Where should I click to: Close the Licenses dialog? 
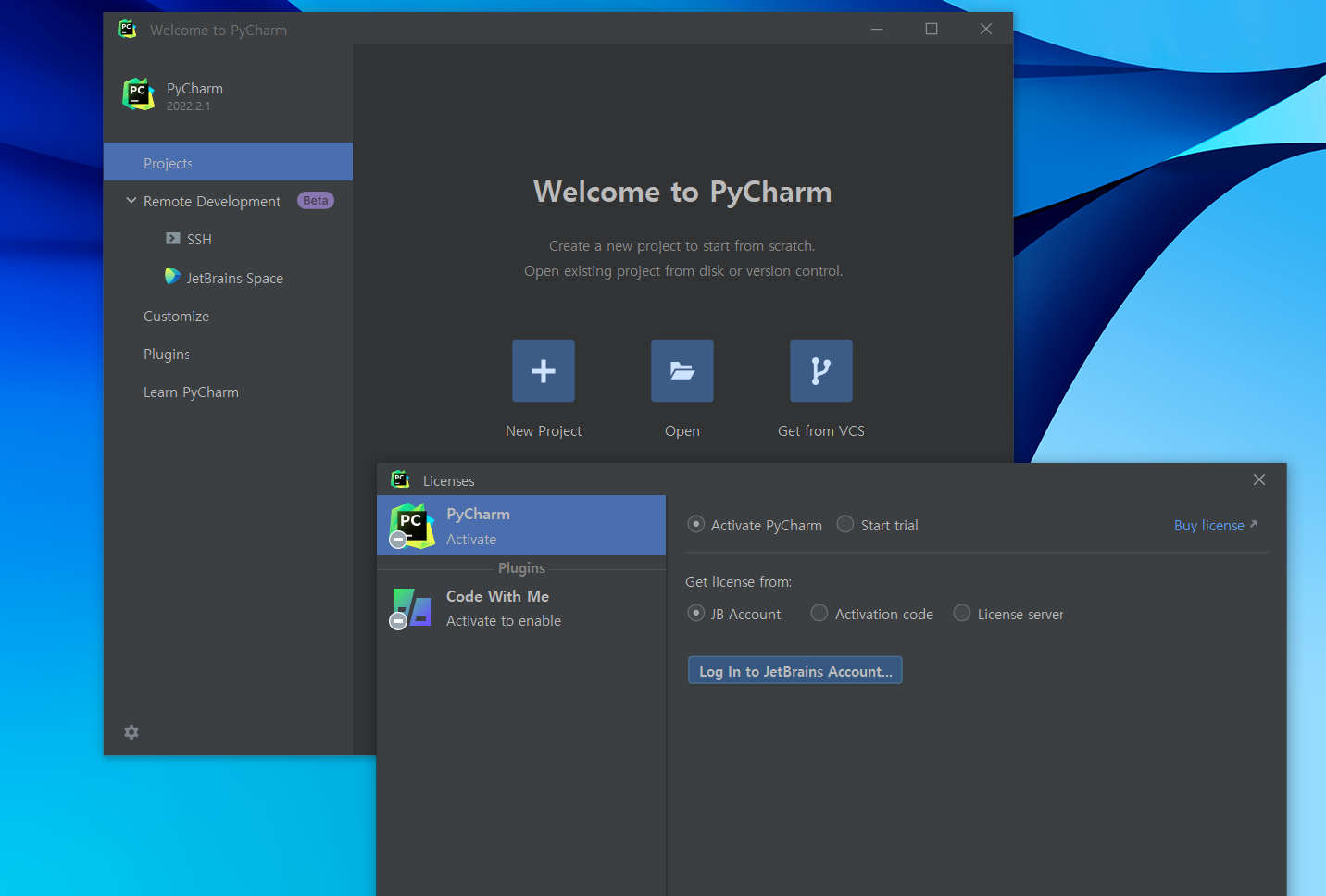(1259, 479)
